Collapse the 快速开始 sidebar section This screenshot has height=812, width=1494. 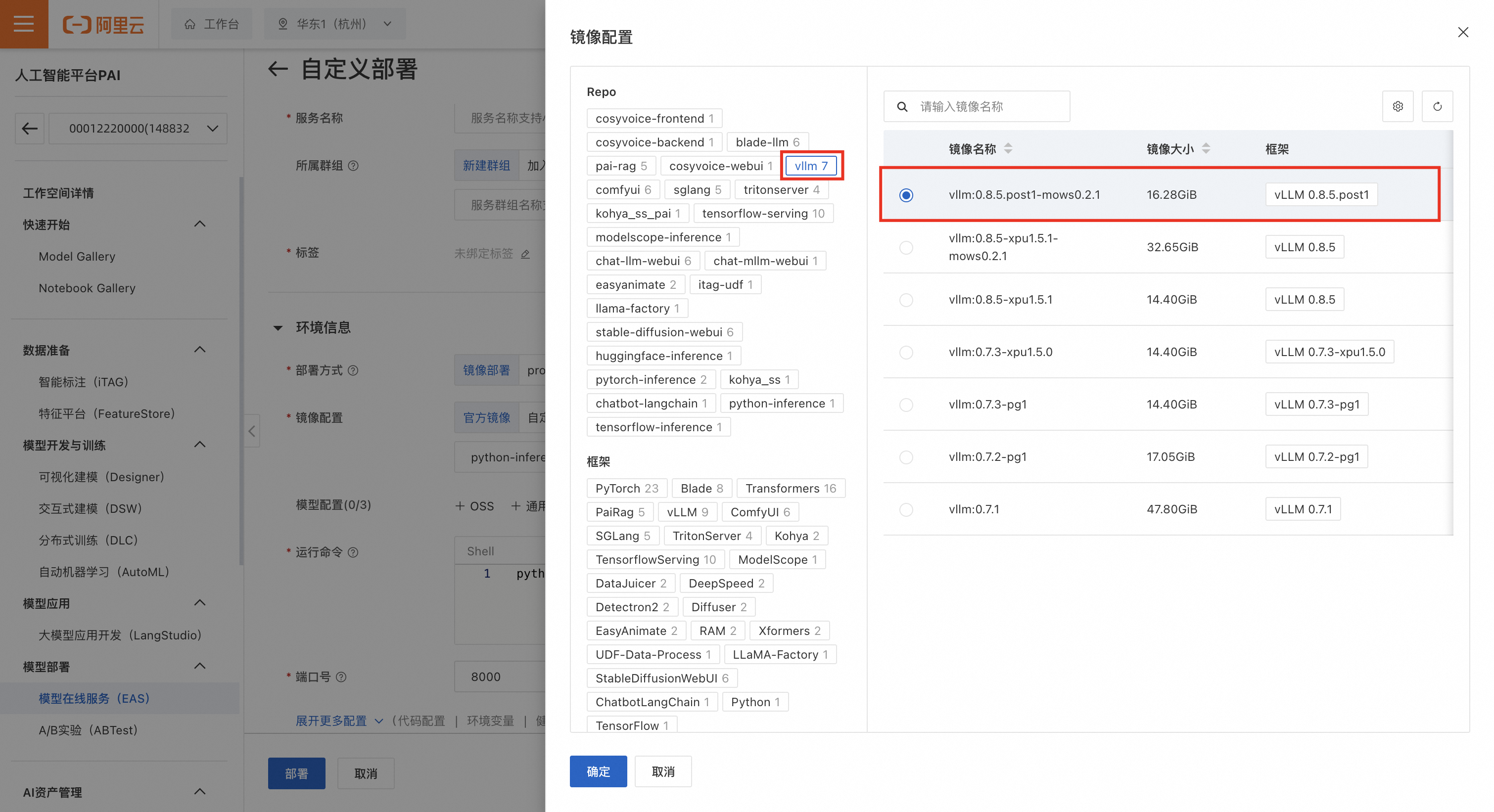[199, 225]
